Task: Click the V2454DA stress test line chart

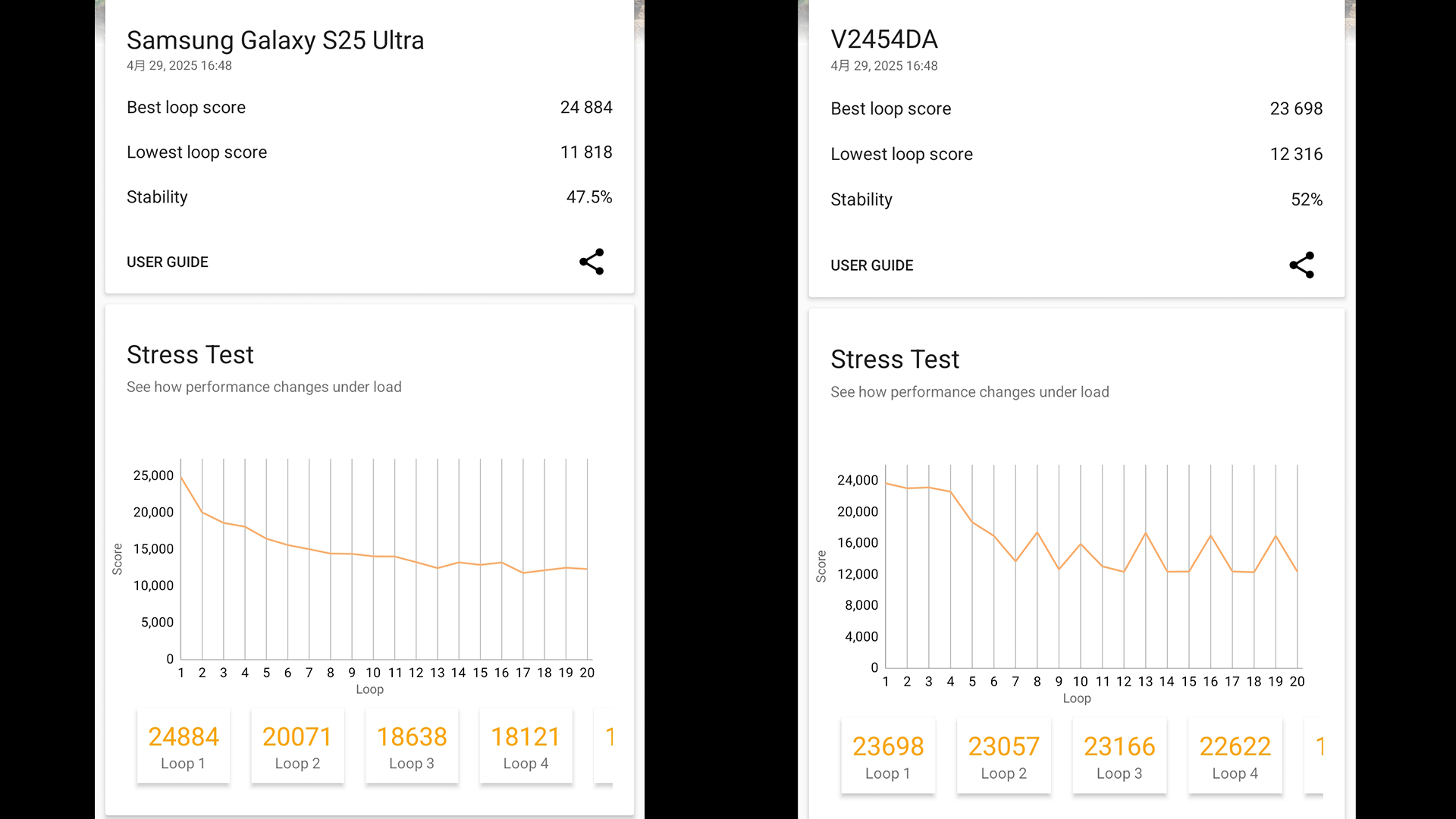Action: click(x=1091, y=566)
